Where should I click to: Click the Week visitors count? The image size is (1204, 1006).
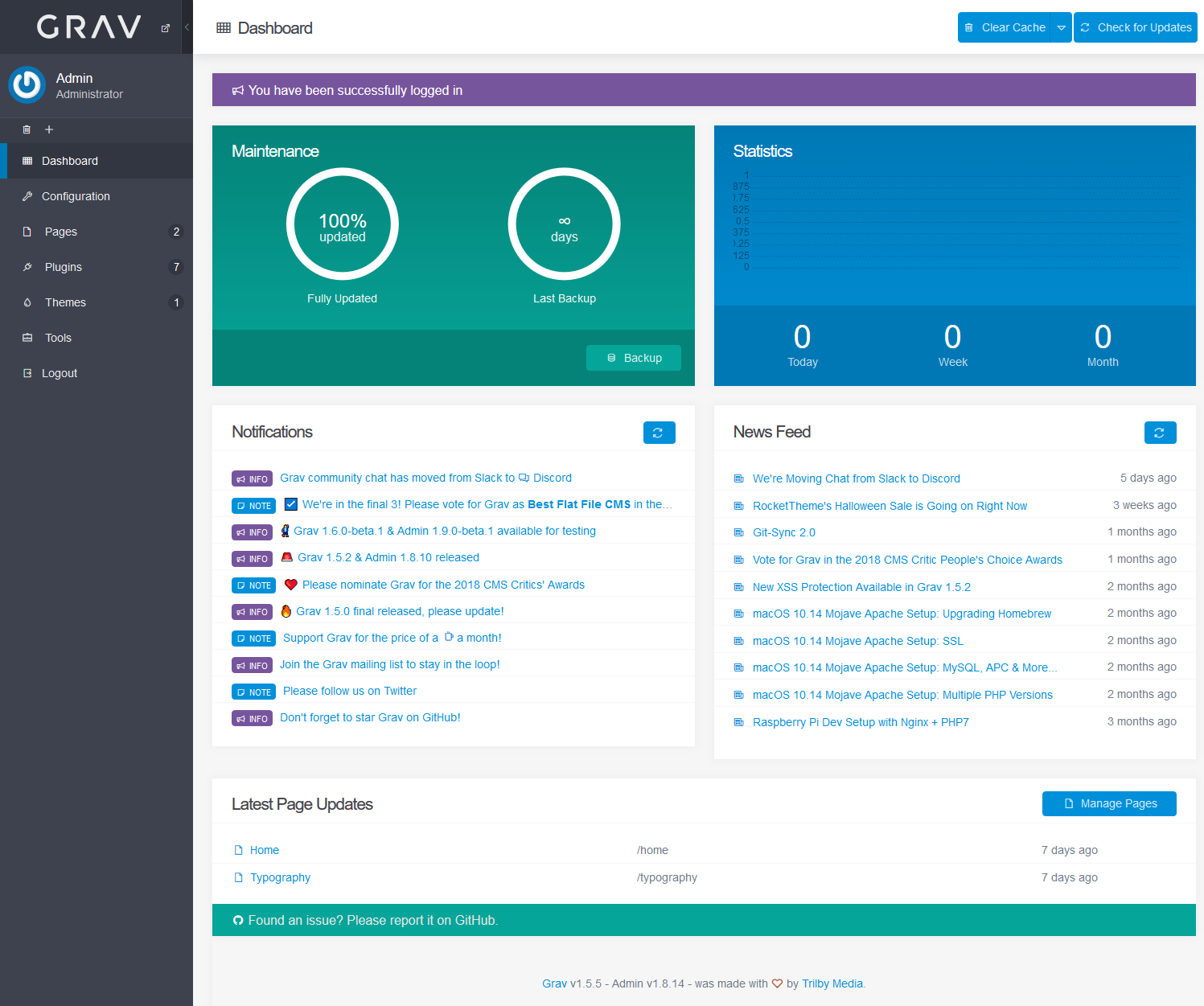(952, 337)
